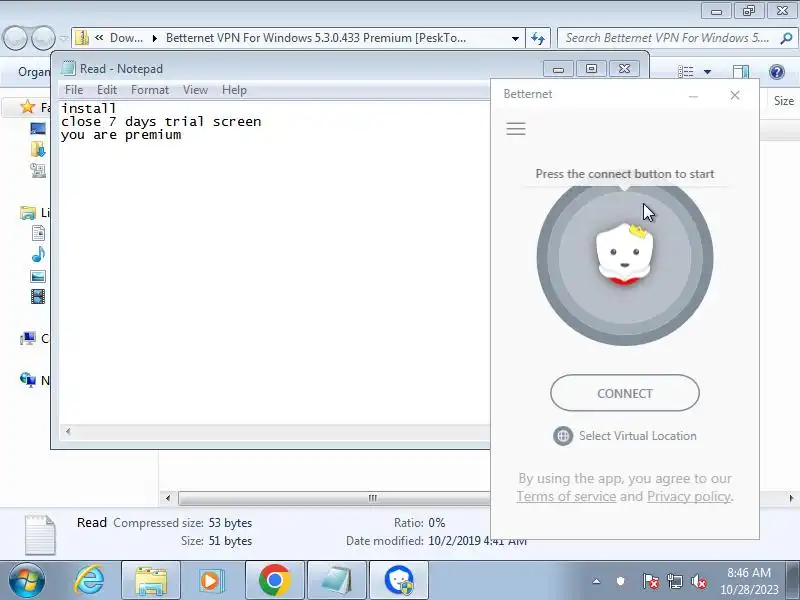Viewport: 800px width, 600px height.
Task: Click the CONNECT button in Betternet
Action: click(x=624, y=393)
